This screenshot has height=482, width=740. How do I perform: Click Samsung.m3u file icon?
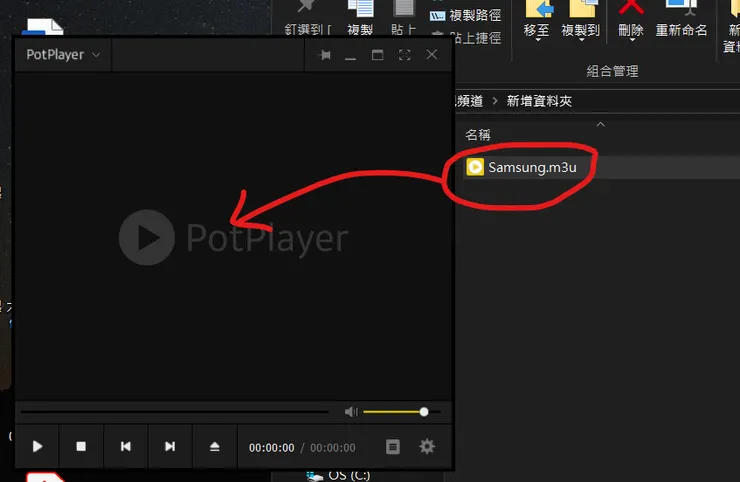click(x=475, y=167)
